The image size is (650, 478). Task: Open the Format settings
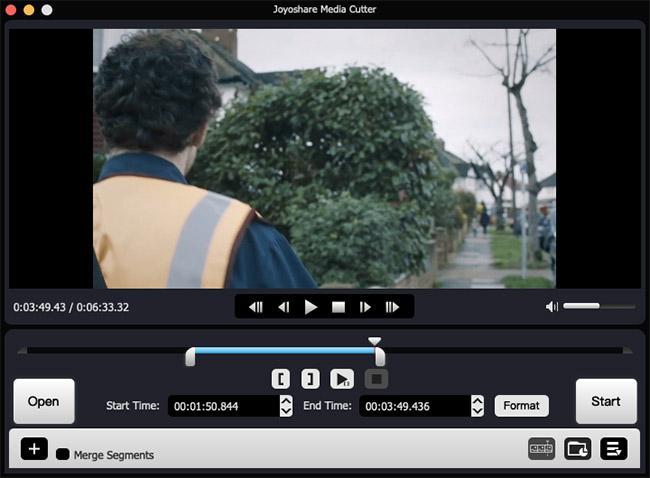click(521, 405)
